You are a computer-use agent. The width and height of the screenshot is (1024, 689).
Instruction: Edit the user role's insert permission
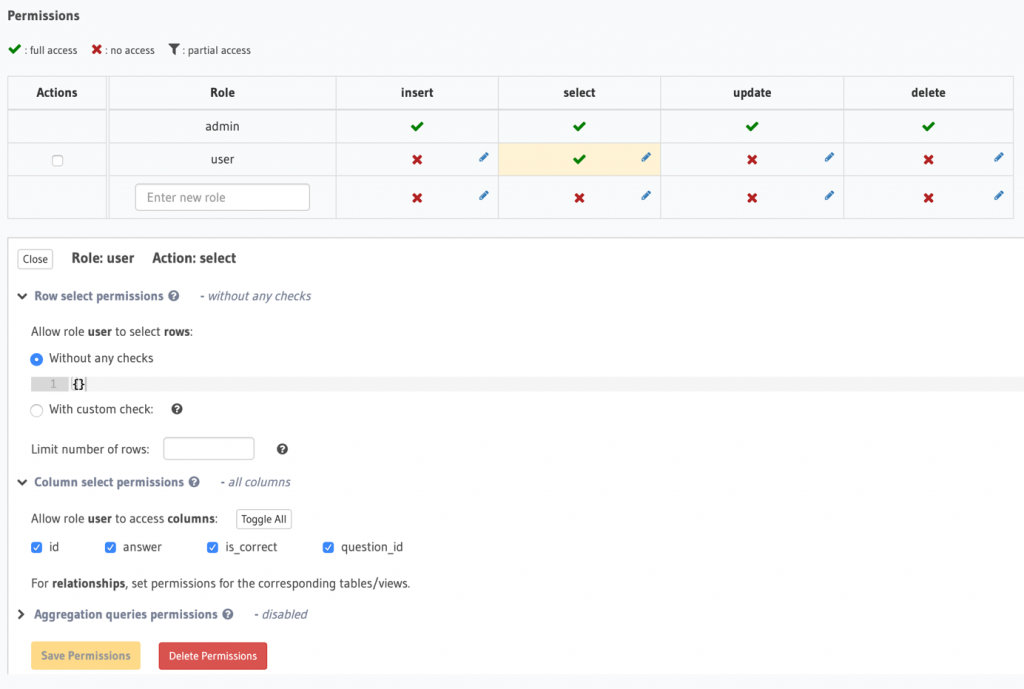(484, 157)
